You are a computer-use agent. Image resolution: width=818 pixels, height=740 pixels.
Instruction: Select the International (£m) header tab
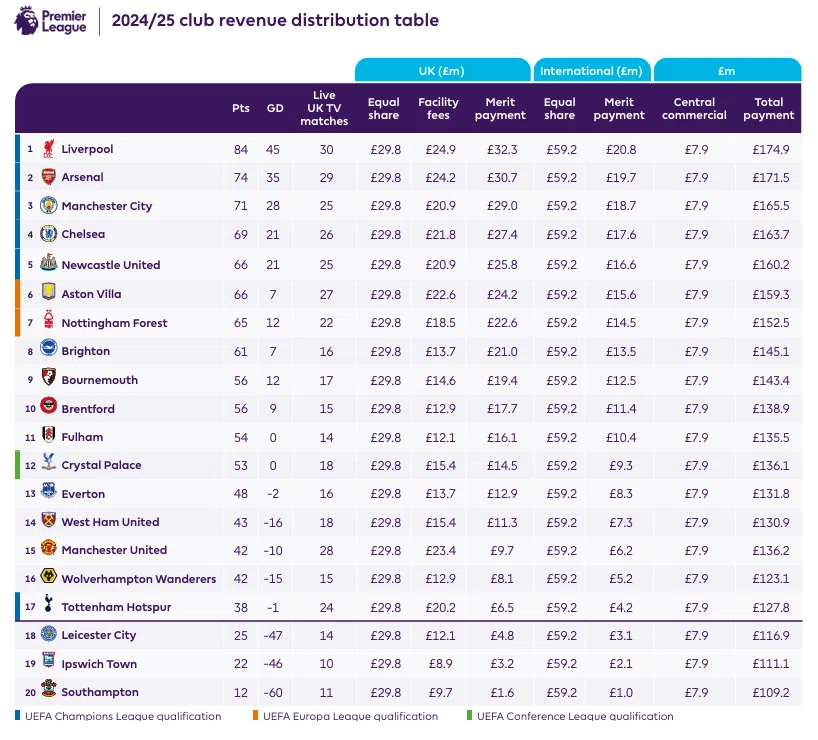tap(591, 70)
